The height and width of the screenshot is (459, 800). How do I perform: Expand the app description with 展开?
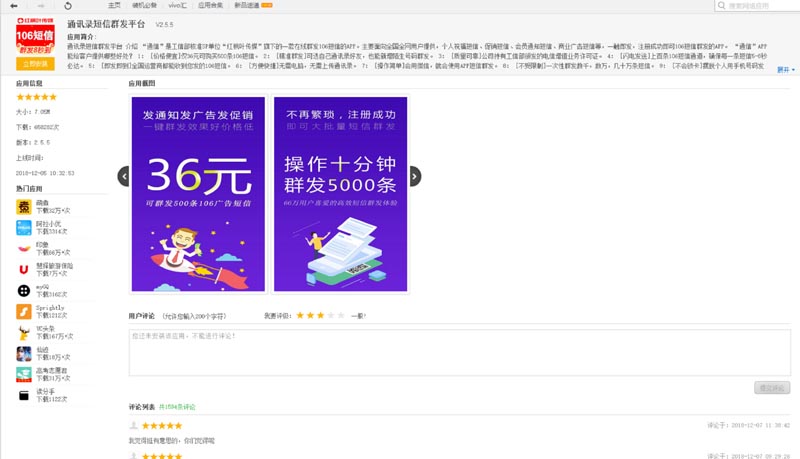(x=783, y=70)
